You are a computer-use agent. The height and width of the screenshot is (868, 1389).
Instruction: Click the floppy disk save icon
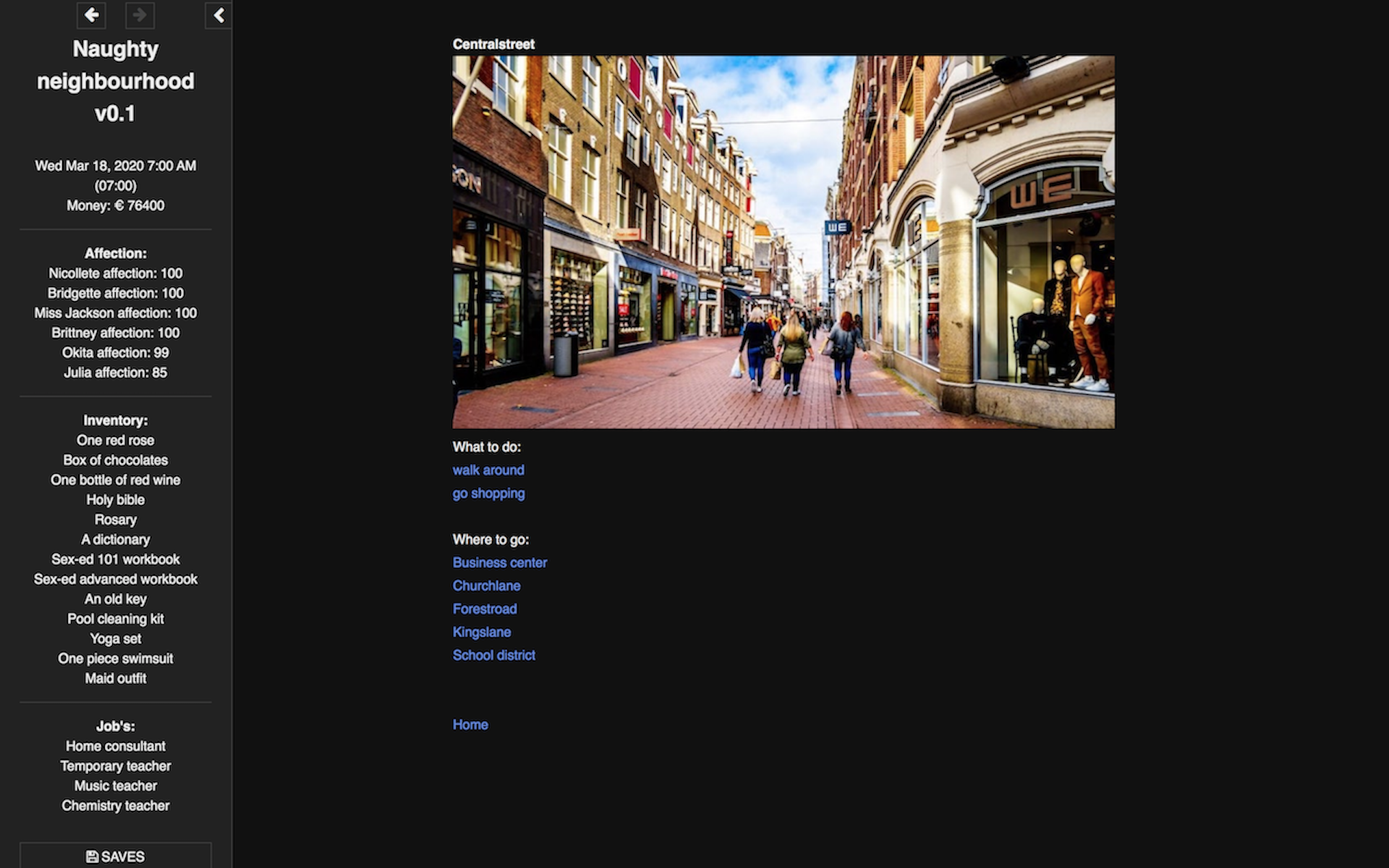[92, 856]
